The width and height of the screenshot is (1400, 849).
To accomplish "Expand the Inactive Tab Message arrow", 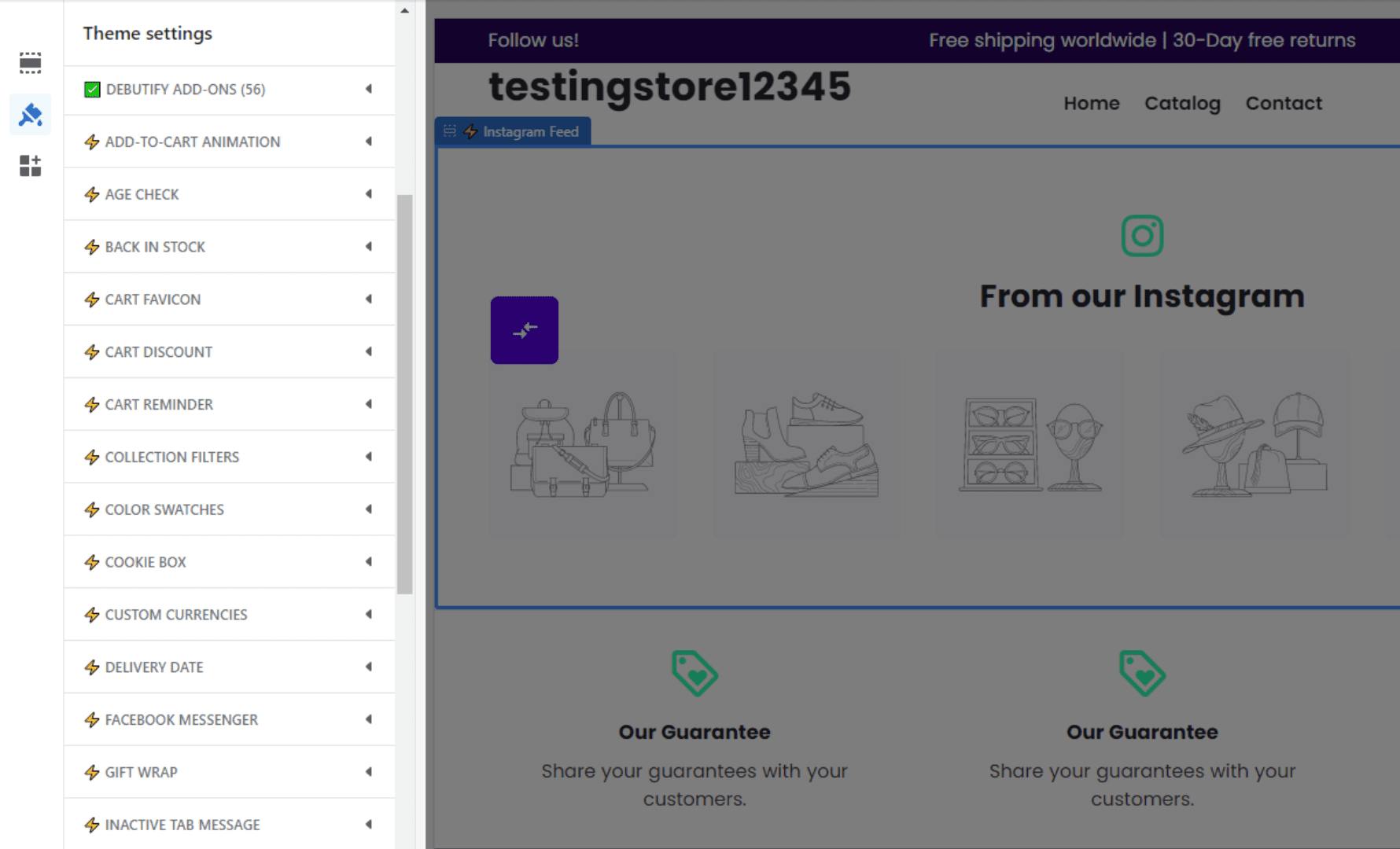I will point(368,825).
